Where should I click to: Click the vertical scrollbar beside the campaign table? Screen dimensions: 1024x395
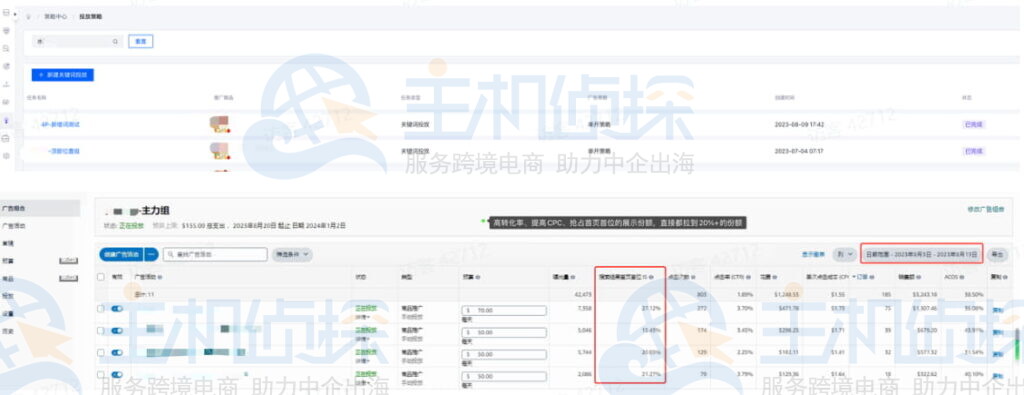(1017, 343)
